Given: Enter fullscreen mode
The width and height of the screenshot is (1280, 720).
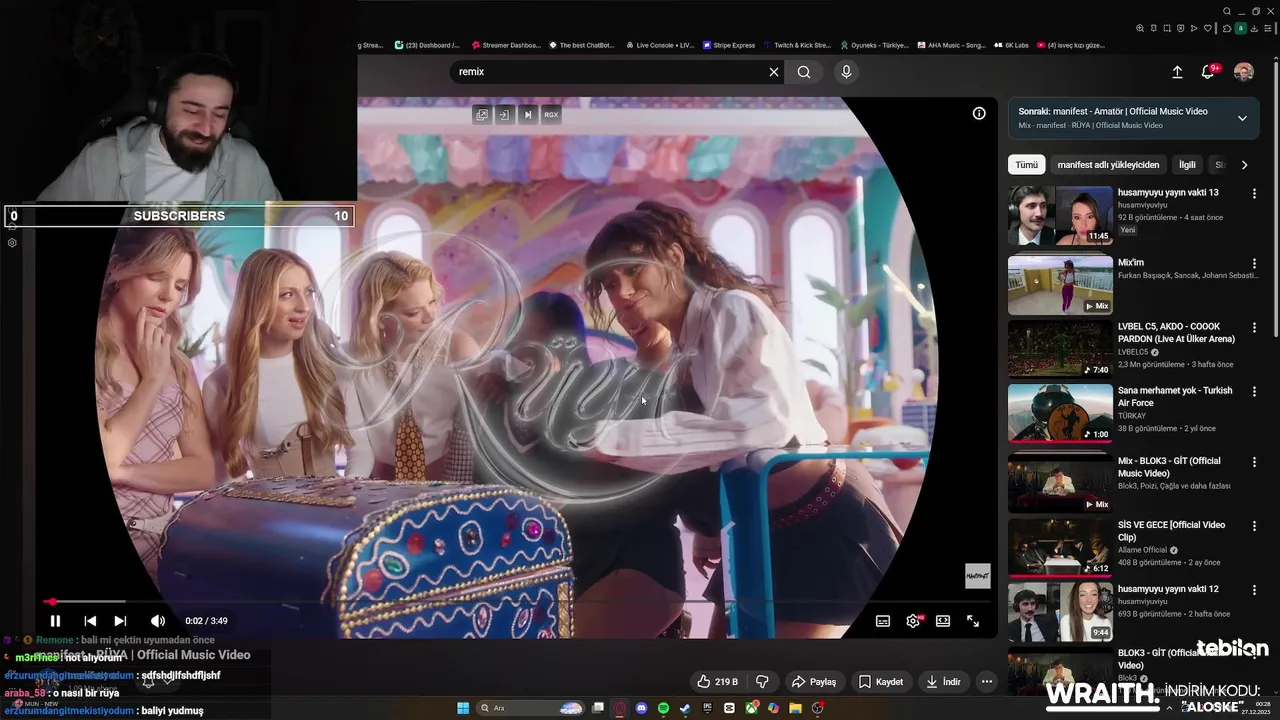Looking at the screenshot, I should coord(973,621).
